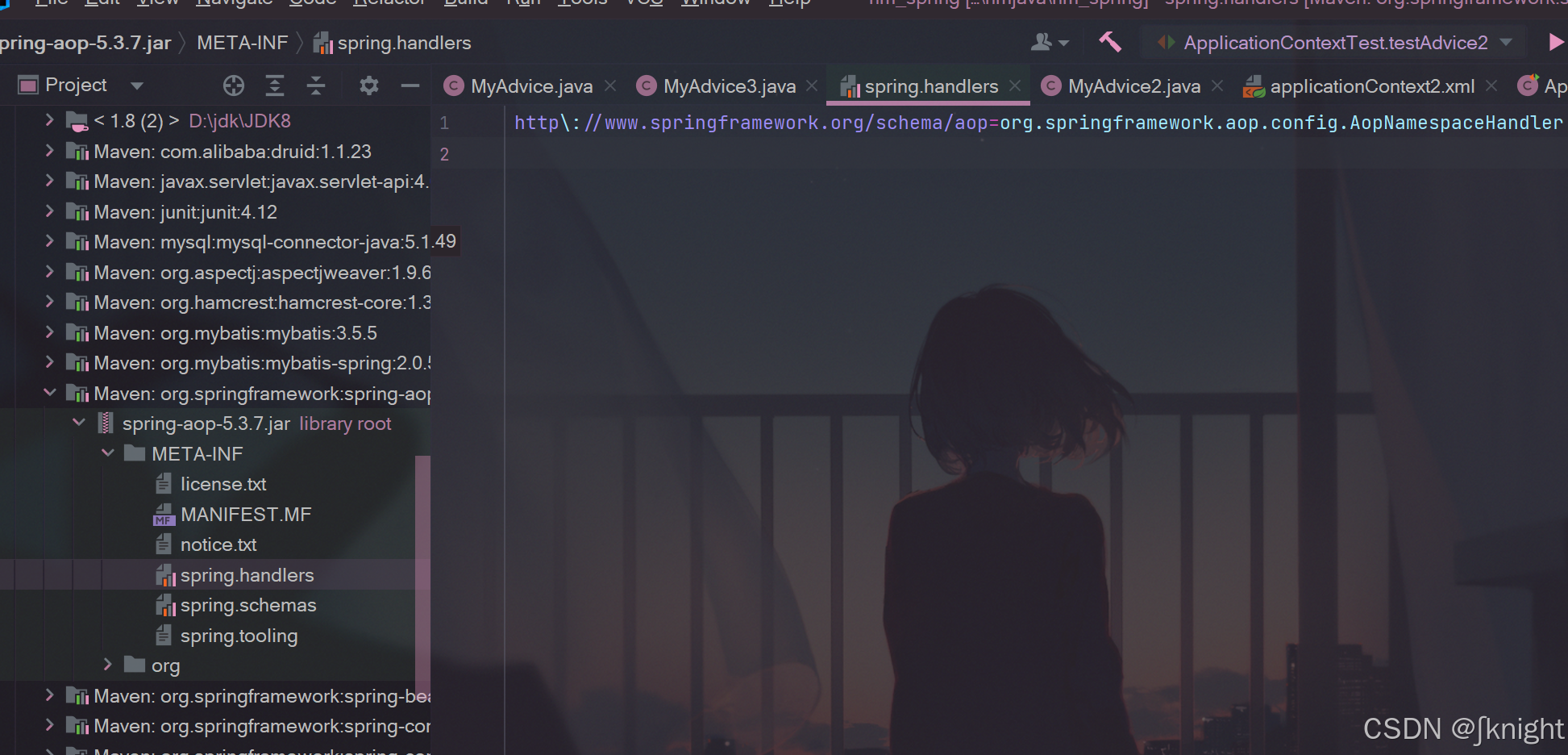The image size is (1568, 755).
Task: Run the ApplicationContextTest configuration
Action: 1556,42
